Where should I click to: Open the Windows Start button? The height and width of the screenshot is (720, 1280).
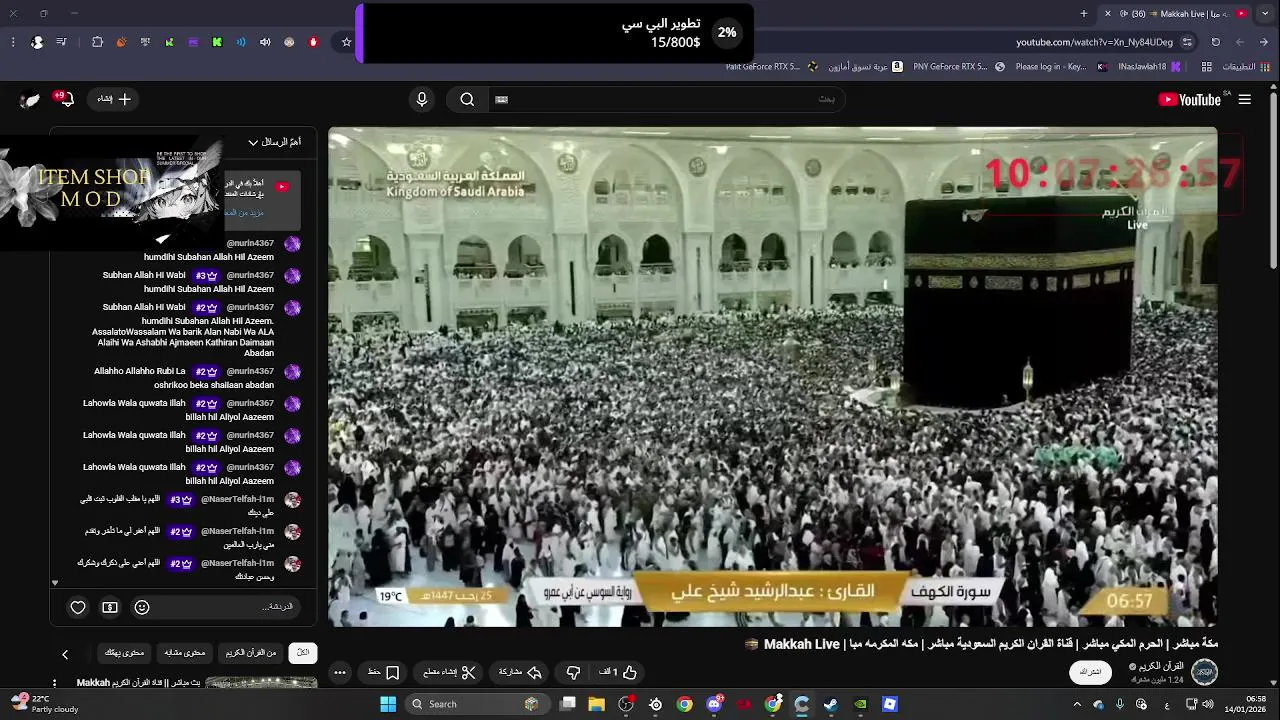388,704
